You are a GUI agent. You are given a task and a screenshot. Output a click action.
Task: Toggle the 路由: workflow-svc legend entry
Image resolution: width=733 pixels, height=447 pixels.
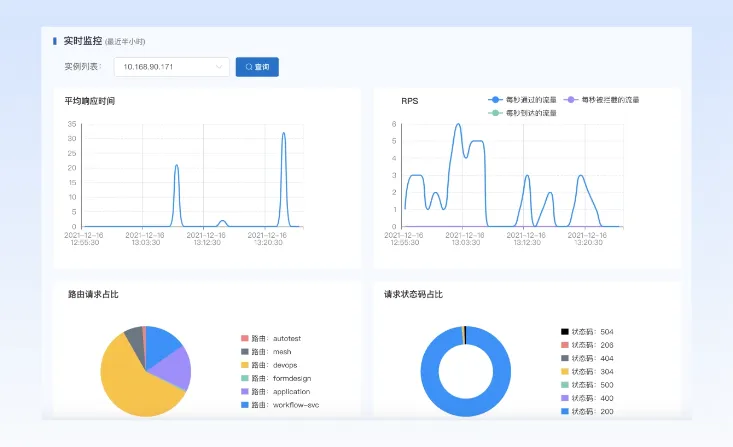pos(280,405)
